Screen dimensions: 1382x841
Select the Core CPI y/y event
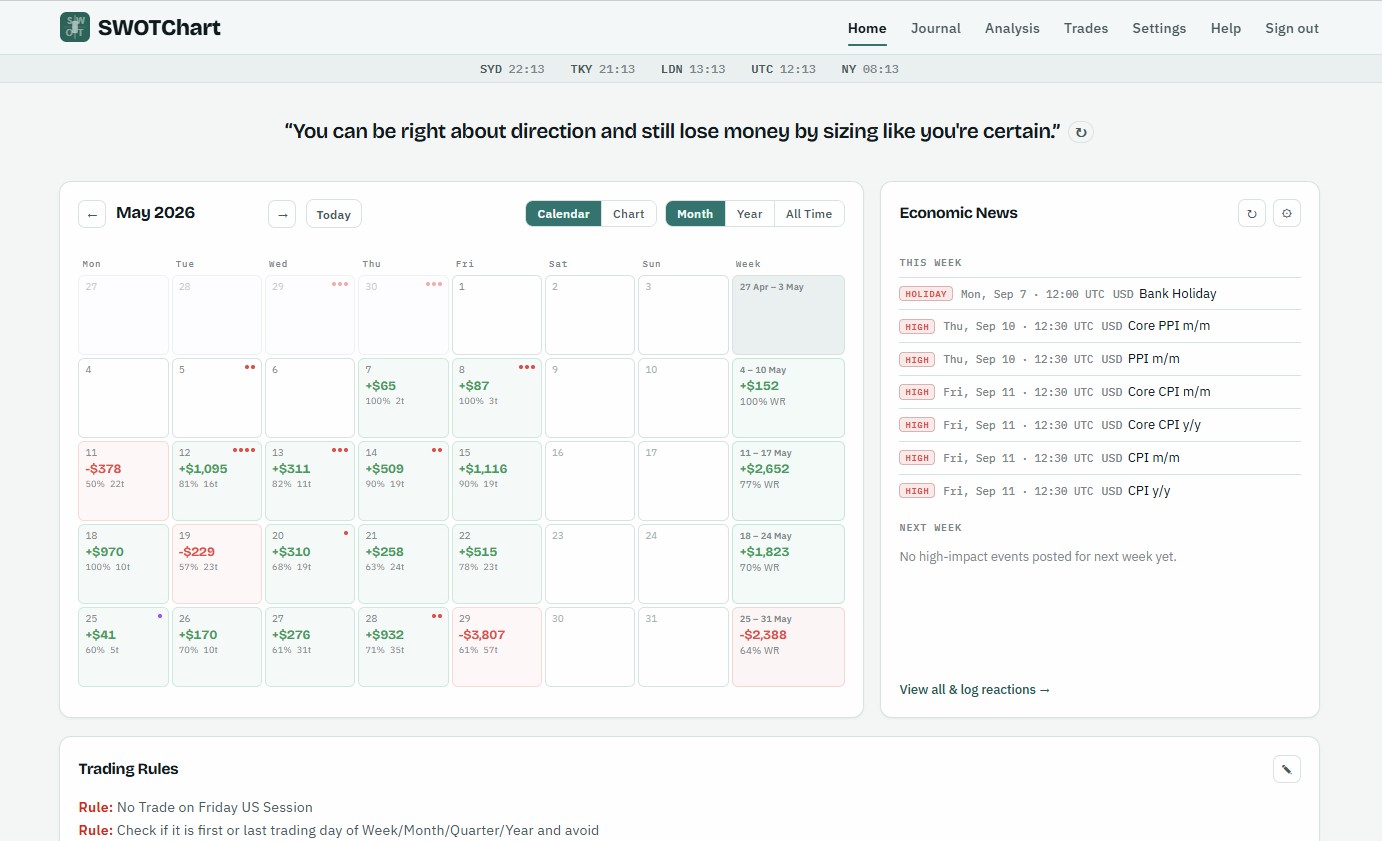[1100, 425]
